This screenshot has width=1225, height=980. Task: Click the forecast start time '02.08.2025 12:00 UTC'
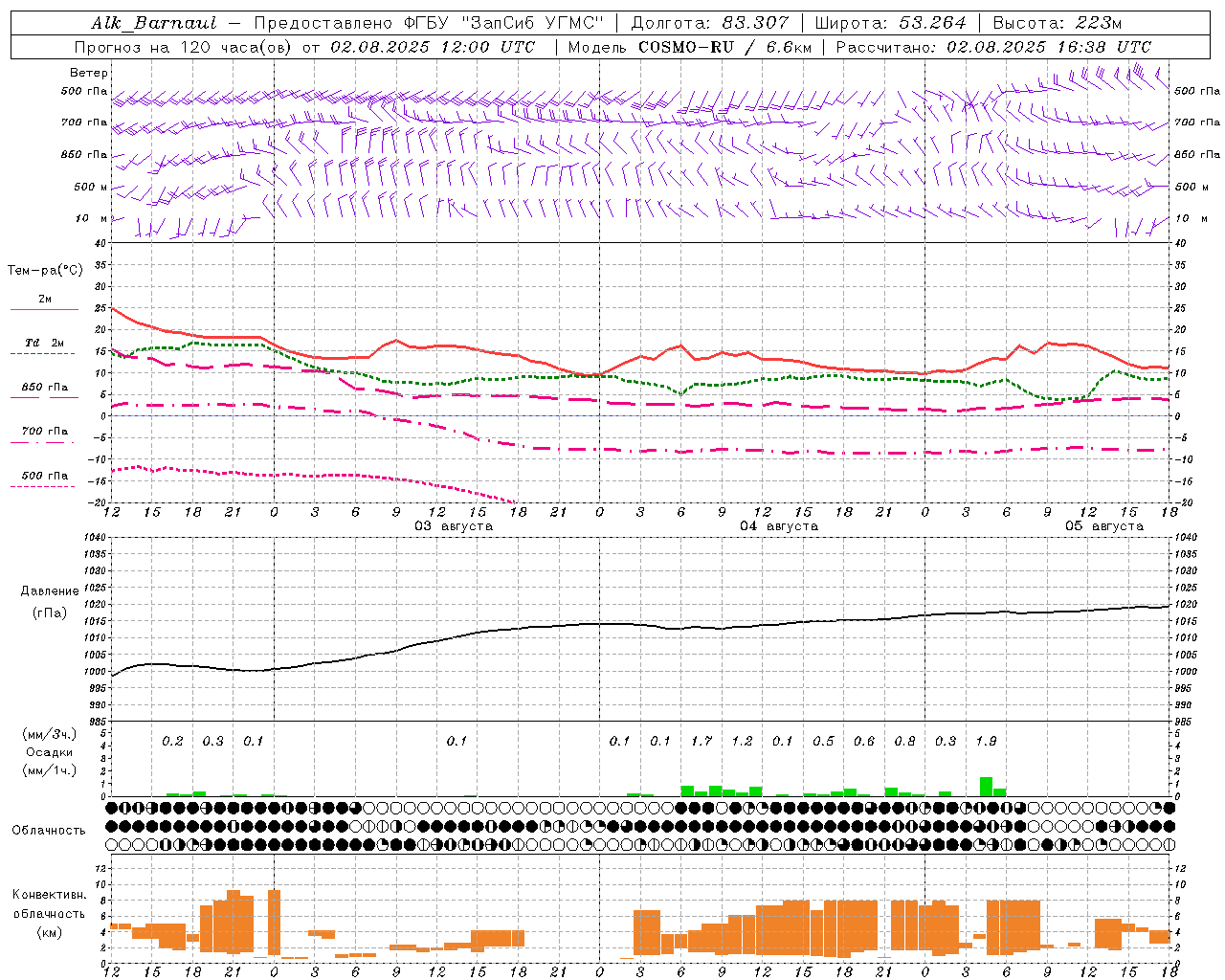433,47
